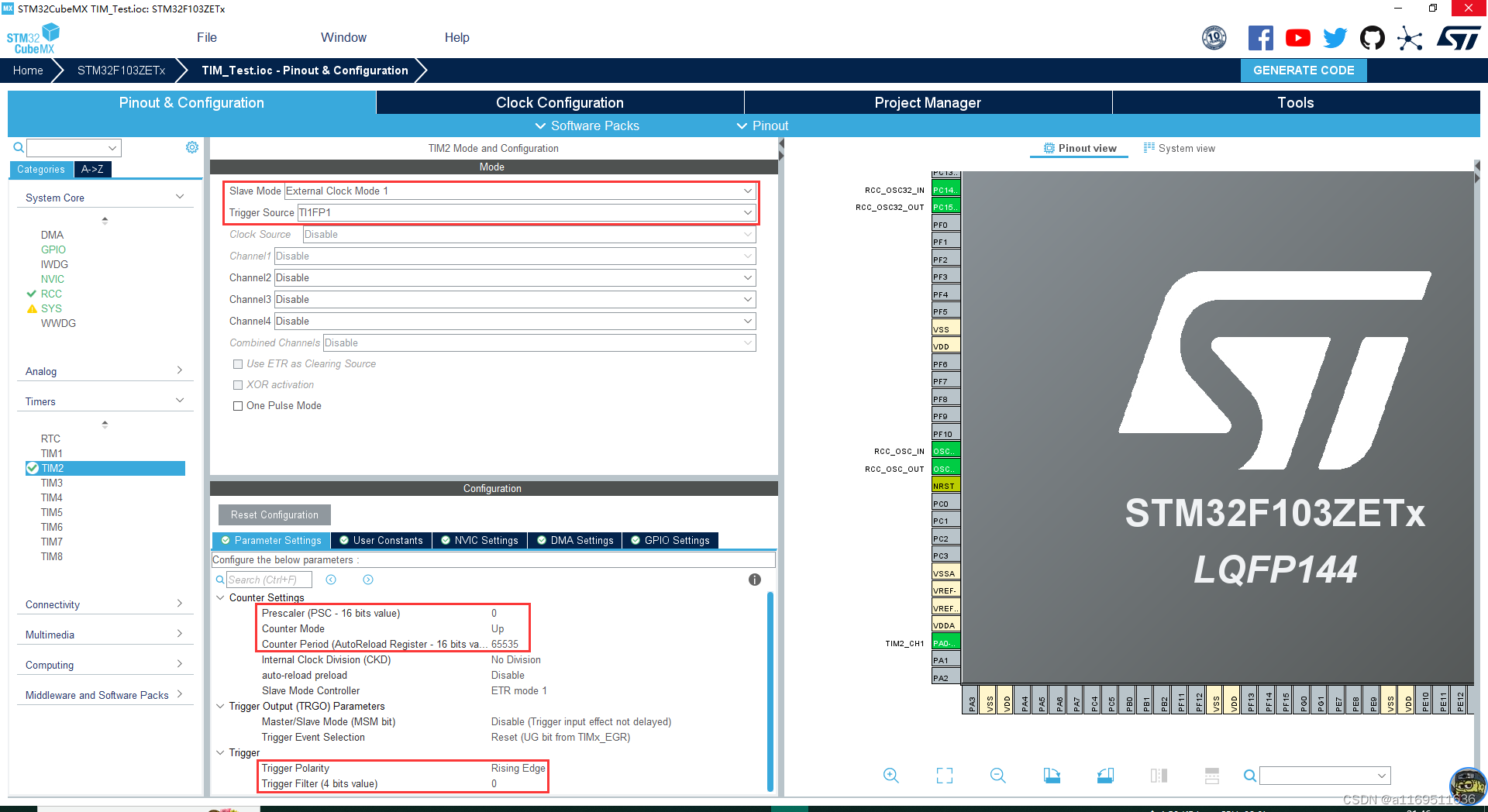Screen dimensions: 1488x812
Task: Click the STM32CubeMX logo
Action: [33, 39]
